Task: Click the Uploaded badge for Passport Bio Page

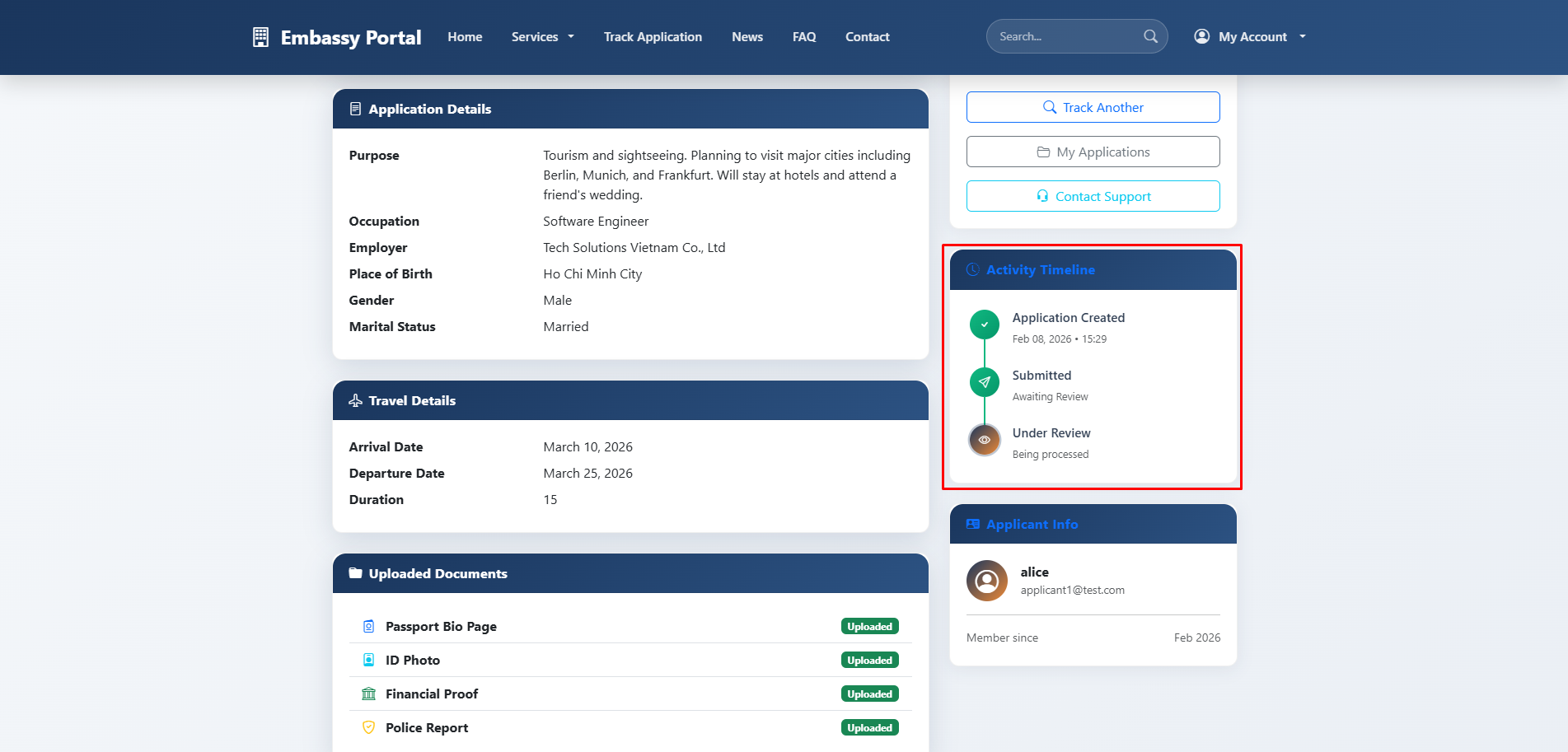Action: (x=869, y=627)
